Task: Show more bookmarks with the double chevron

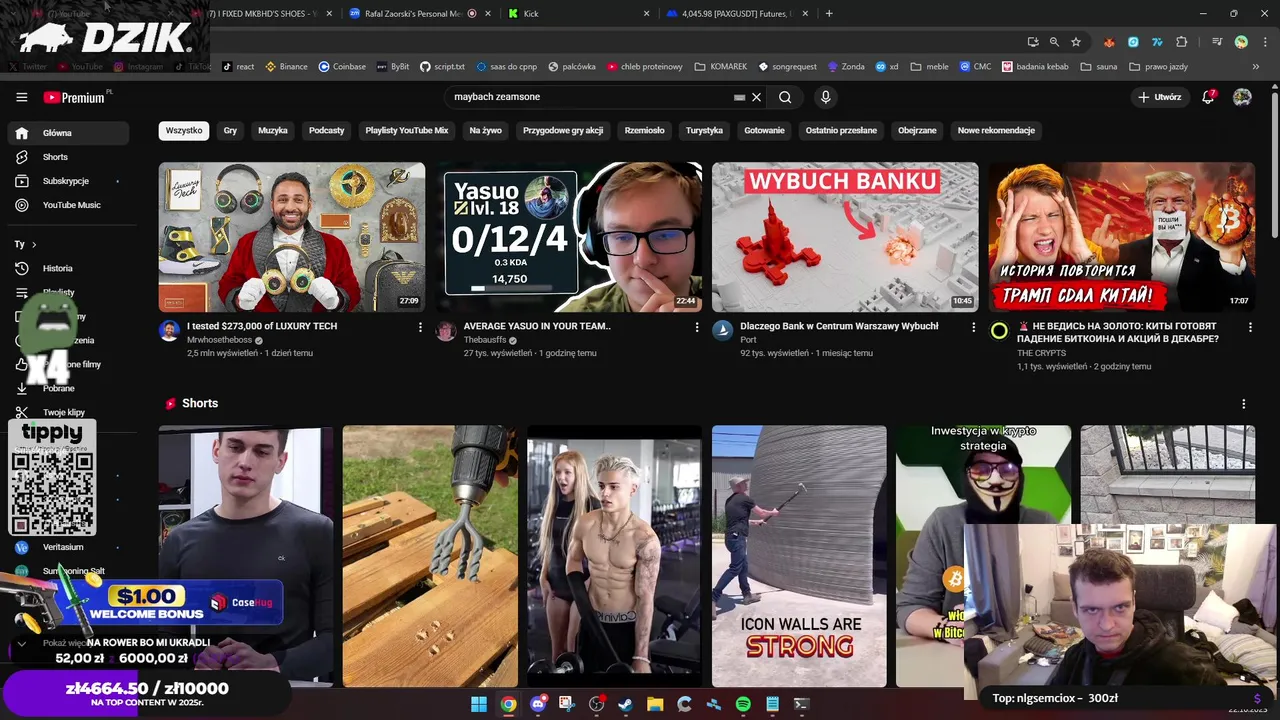Action: click(1256, 67)
